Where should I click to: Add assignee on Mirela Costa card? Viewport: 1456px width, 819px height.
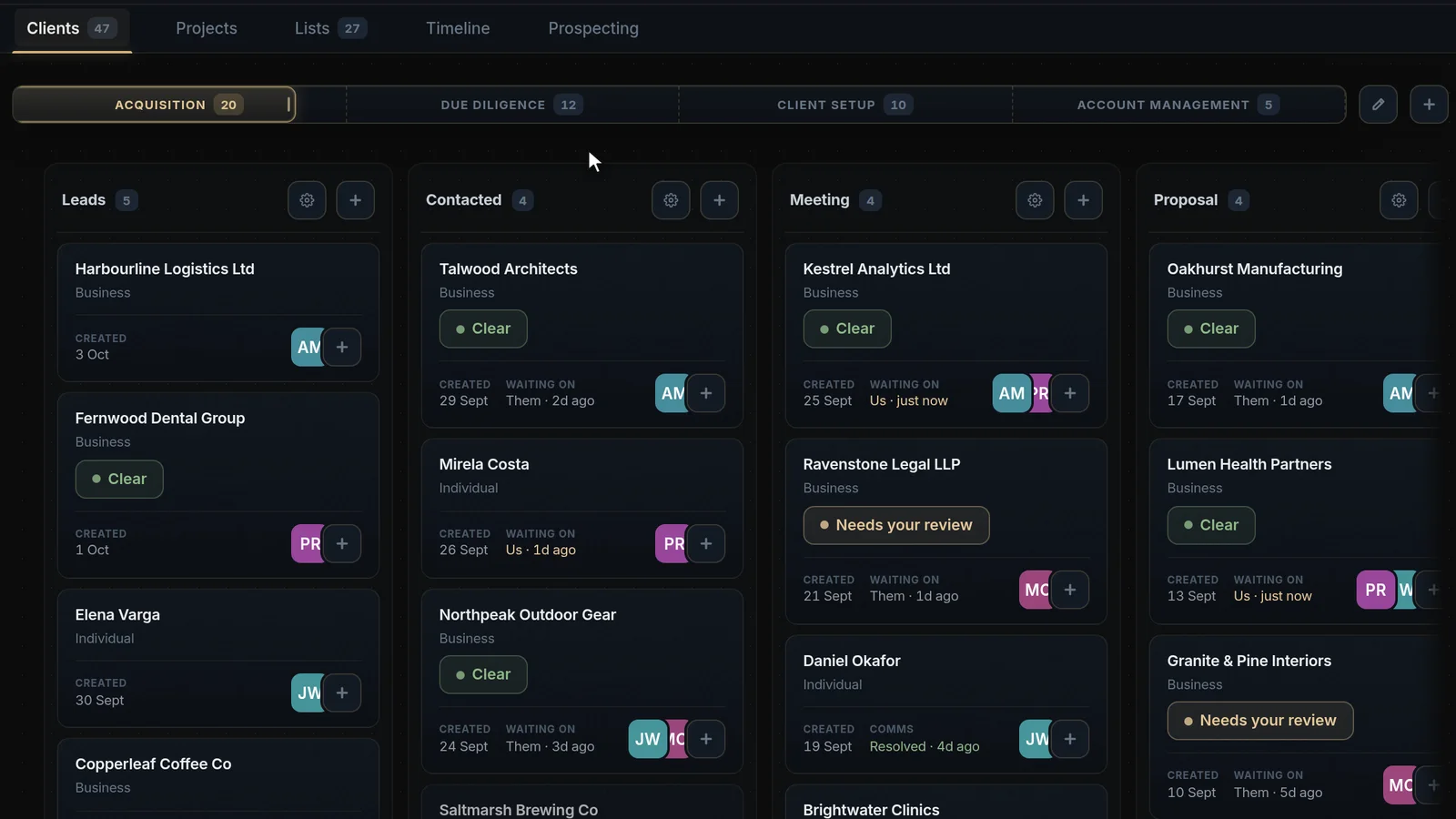tap(706, 543)
